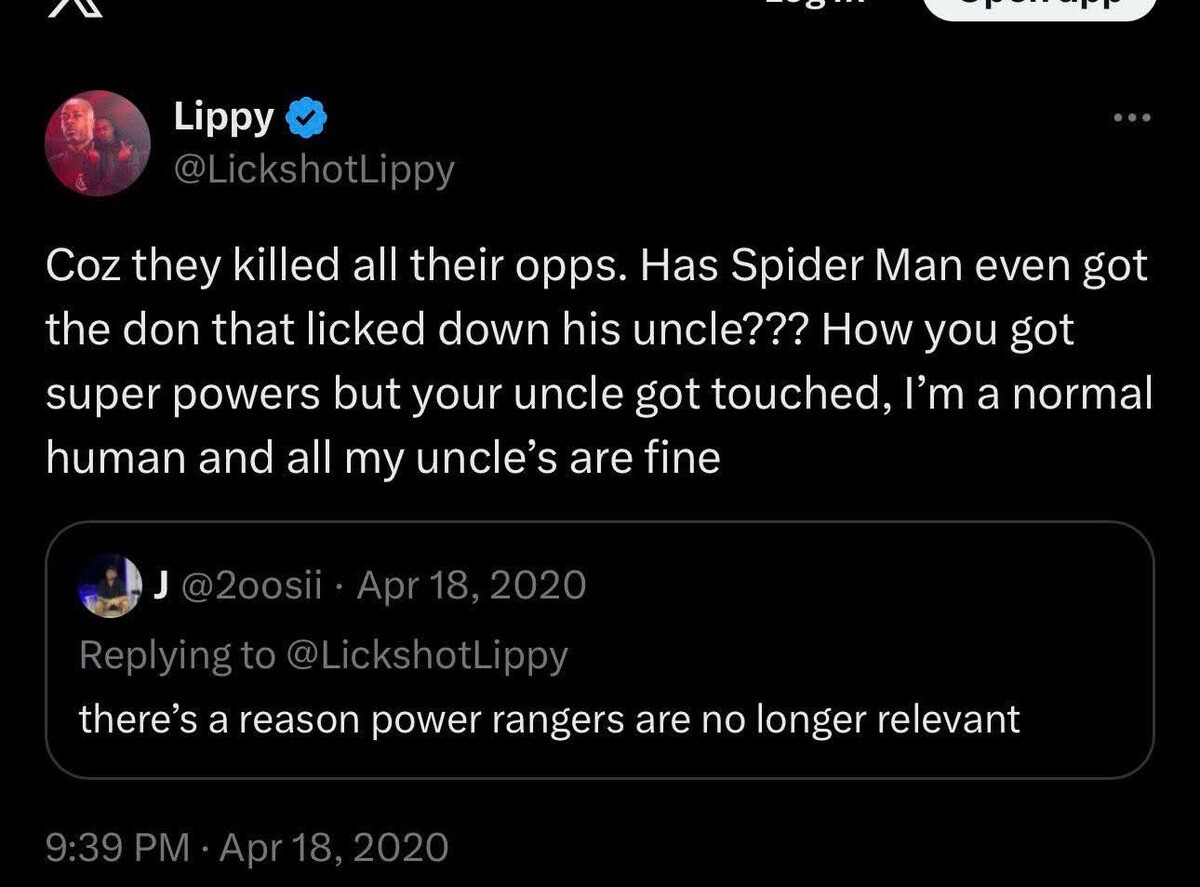Click the @LickshotLippy handle under Lippy's name

314,170
